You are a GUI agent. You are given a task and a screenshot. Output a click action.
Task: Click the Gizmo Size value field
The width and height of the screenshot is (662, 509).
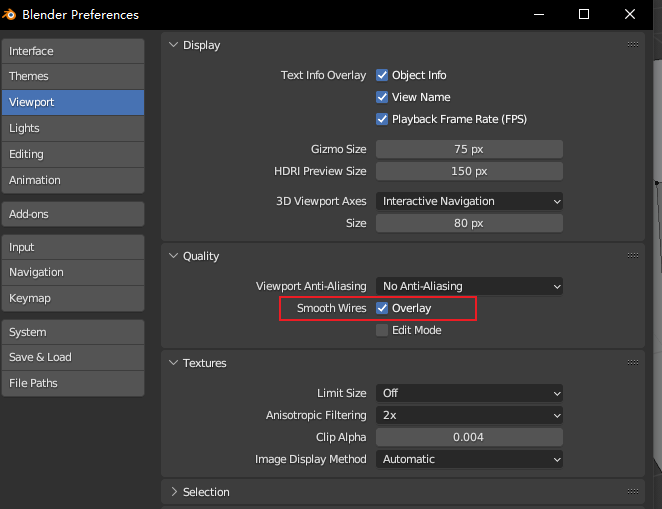pos(469,149)
